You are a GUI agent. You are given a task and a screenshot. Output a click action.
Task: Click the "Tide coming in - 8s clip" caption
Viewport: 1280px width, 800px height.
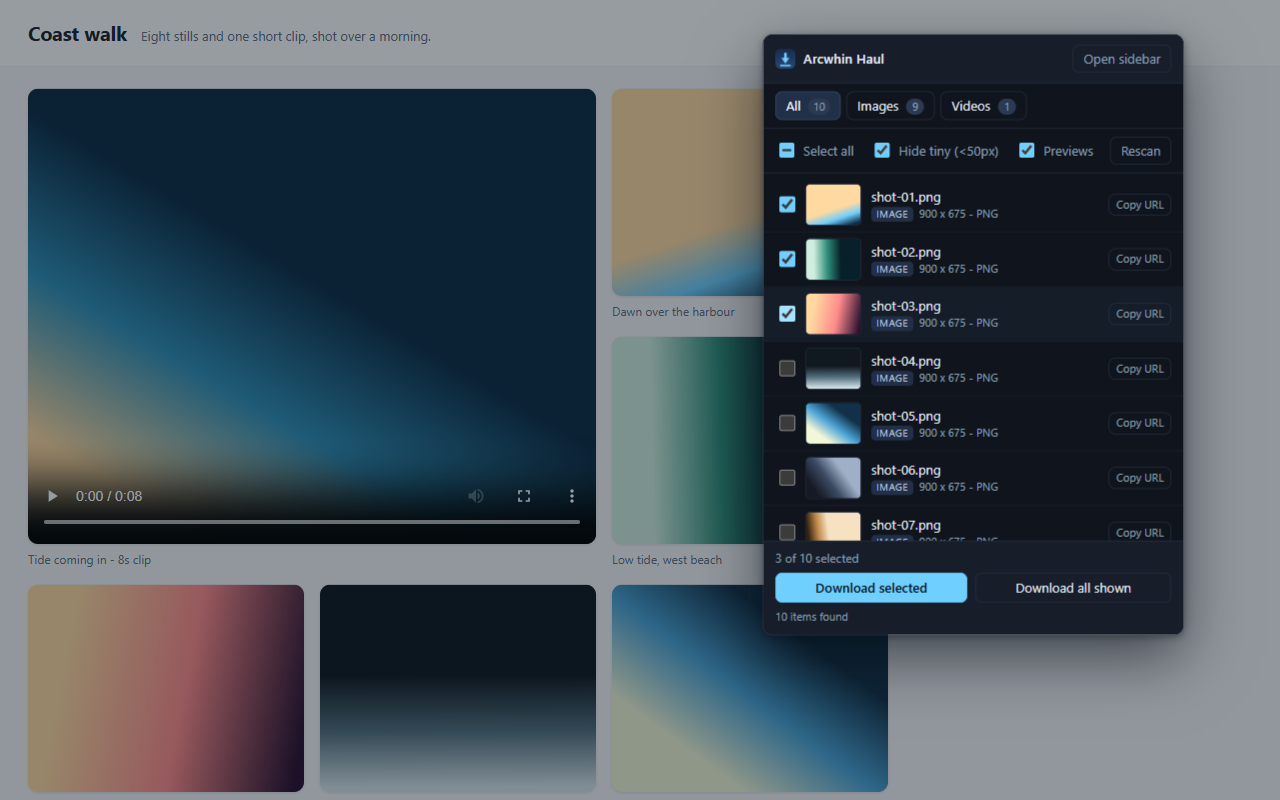[x=90, y=560]
